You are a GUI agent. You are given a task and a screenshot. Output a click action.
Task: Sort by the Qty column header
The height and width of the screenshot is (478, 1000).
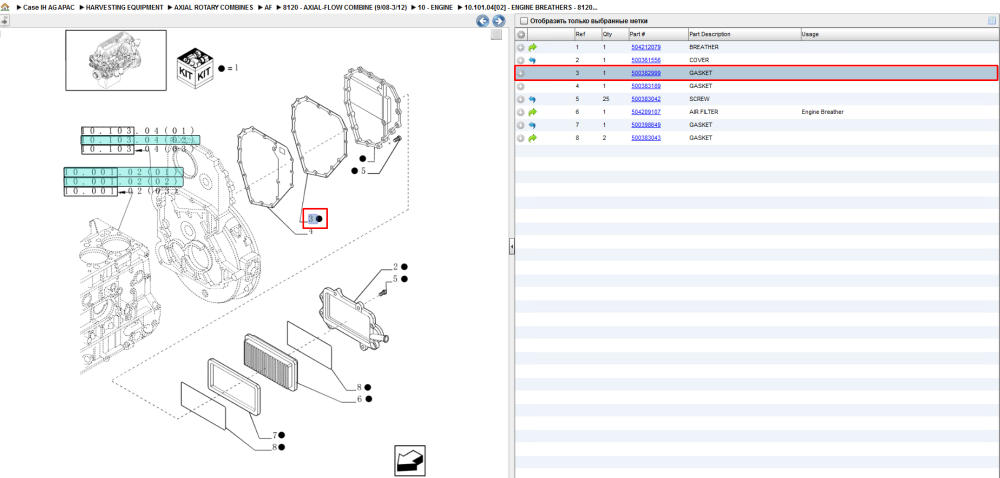pos(614,34)
